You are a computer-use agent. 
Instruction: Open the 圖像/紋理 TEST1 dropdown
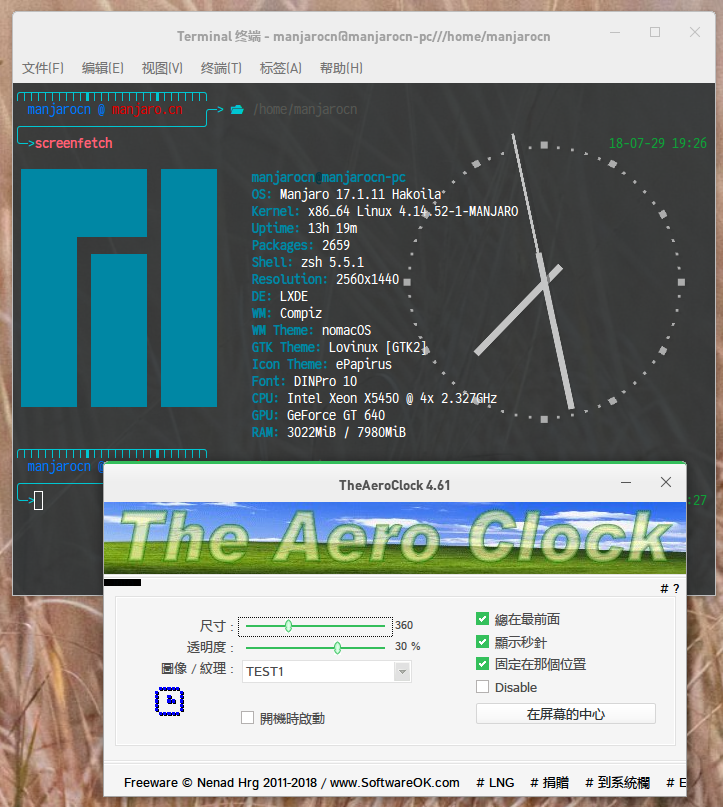click(327, 672)
